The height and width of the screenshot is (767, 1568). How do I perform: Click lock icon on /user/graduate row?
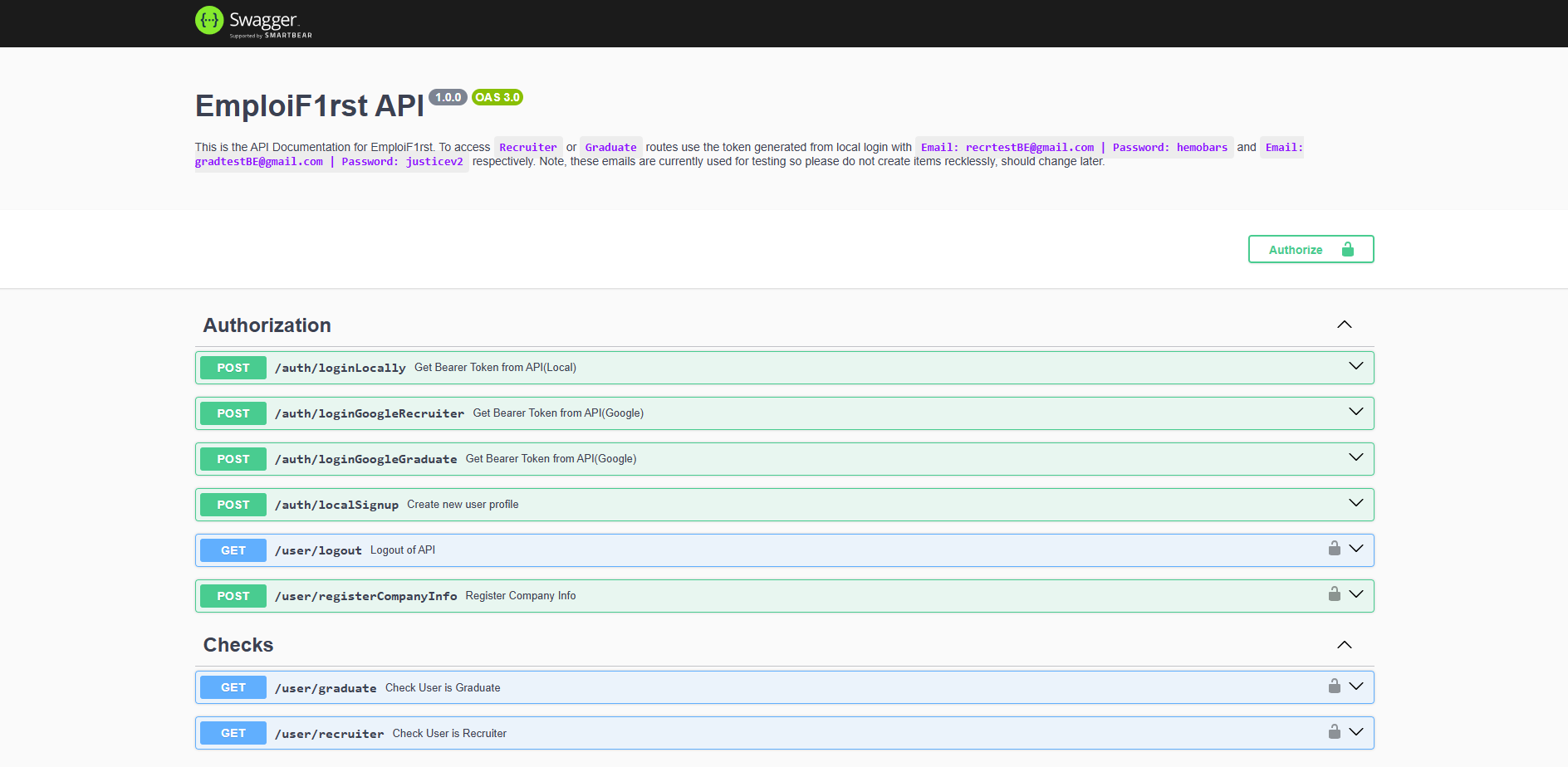click(1334, 686)
